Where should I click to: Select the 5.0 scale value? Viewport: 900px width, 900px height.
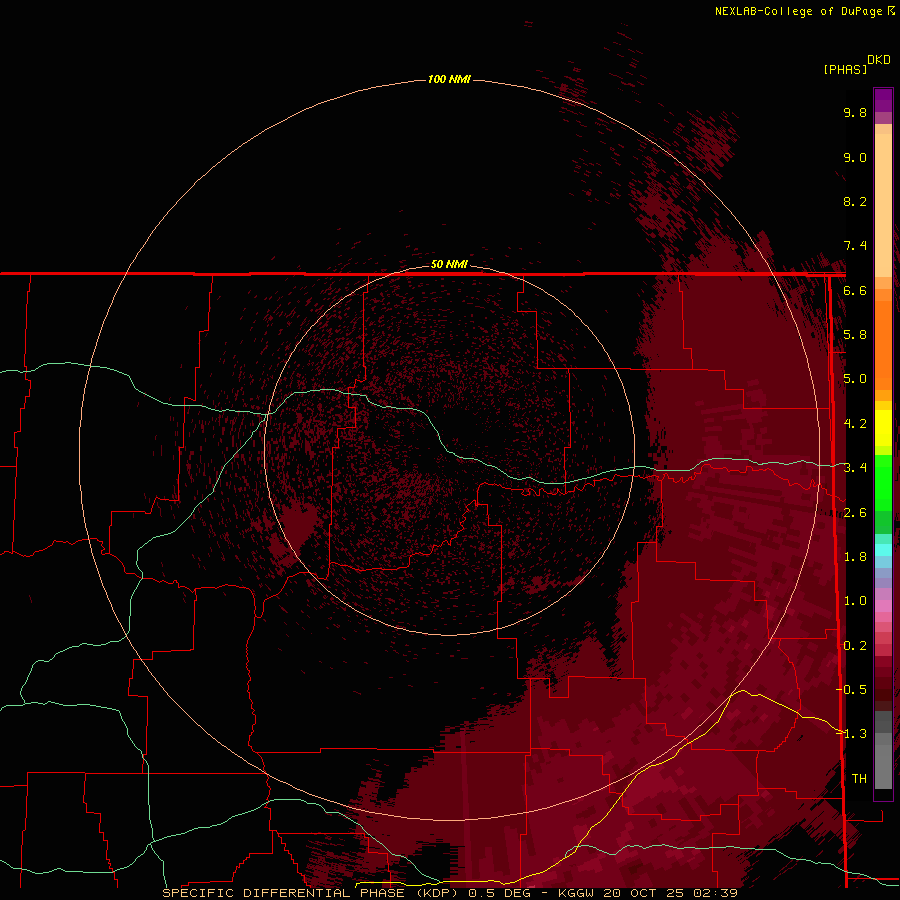coord(855,379)
